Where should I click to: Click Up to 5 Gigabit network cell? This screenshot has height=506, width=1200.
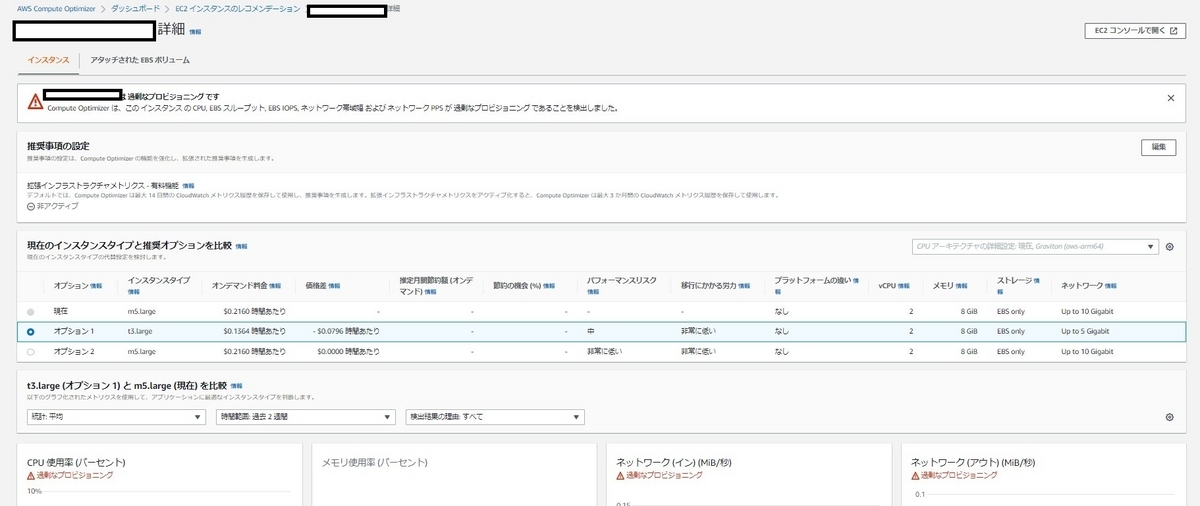[x=1086, y=332]
